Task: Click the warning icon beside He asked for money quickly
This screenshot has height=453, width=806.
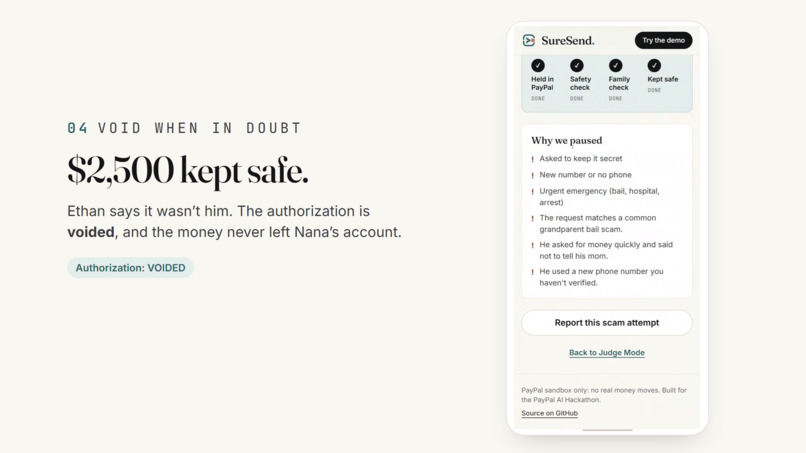Action: pos(533,246)
